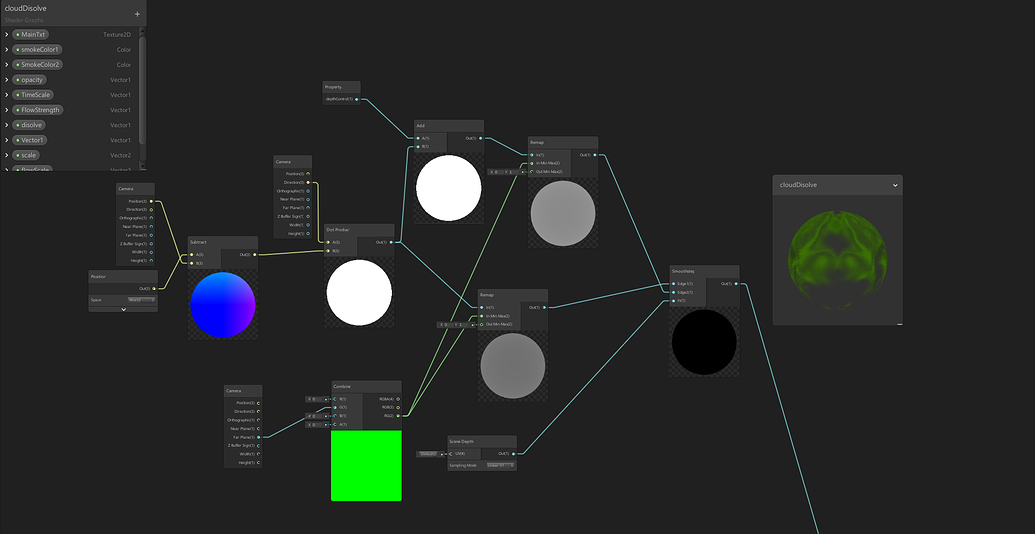Select the opacity property pill
This screenshot has height=534, width=1035.
point(32,80)
